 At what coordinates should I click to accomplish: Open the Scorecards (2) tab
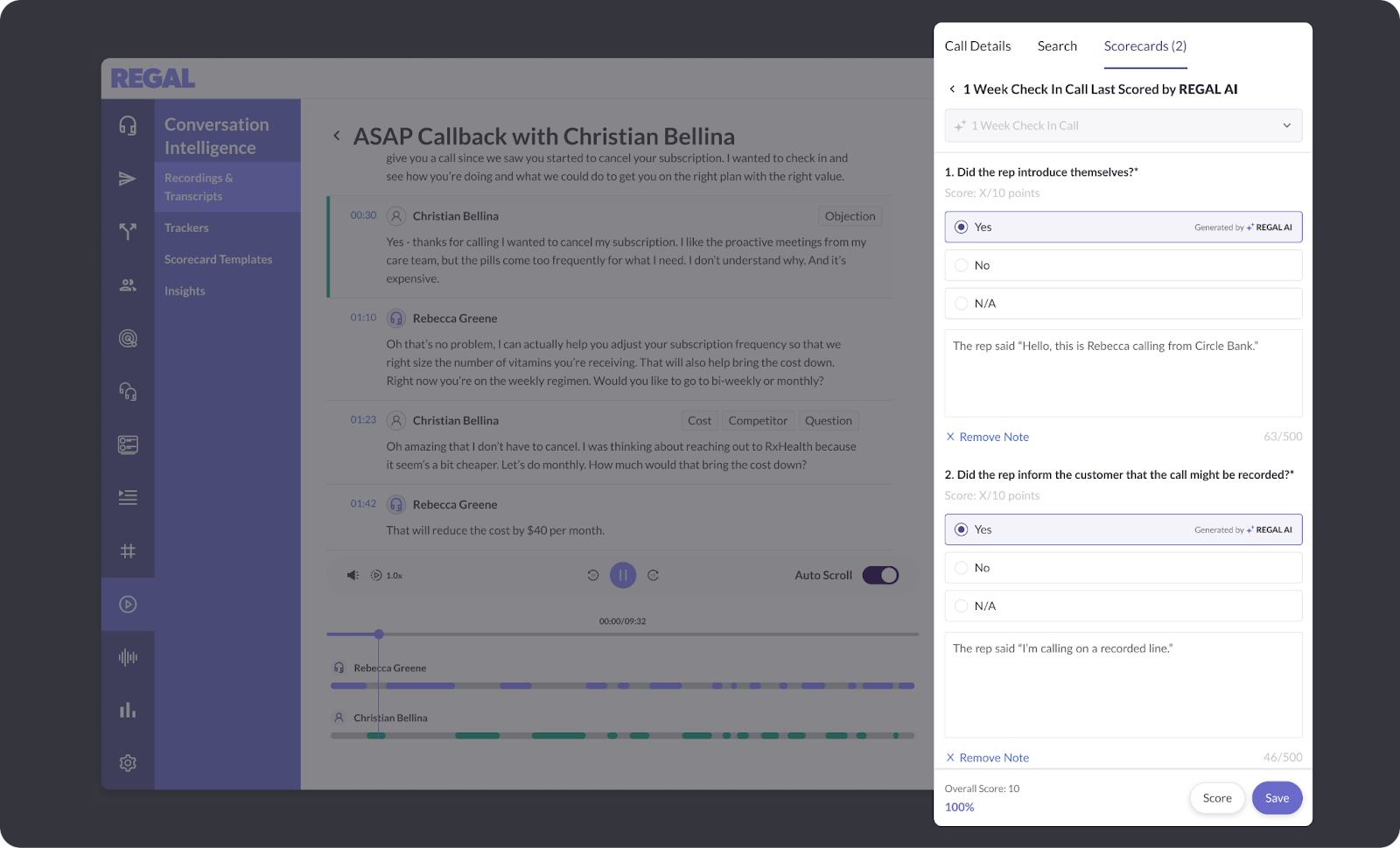1145,46
